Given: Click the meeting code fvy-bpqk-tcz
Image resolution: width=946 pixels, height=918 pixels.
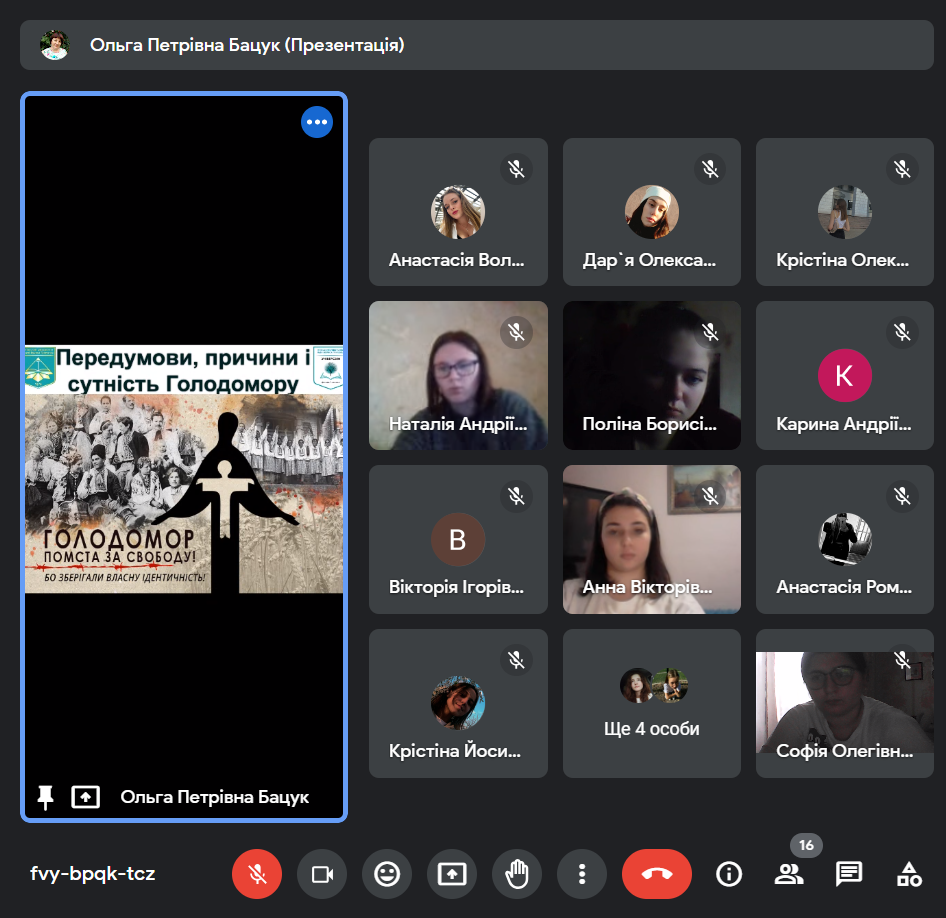Looking at the screenshot, I should (93, 874).
